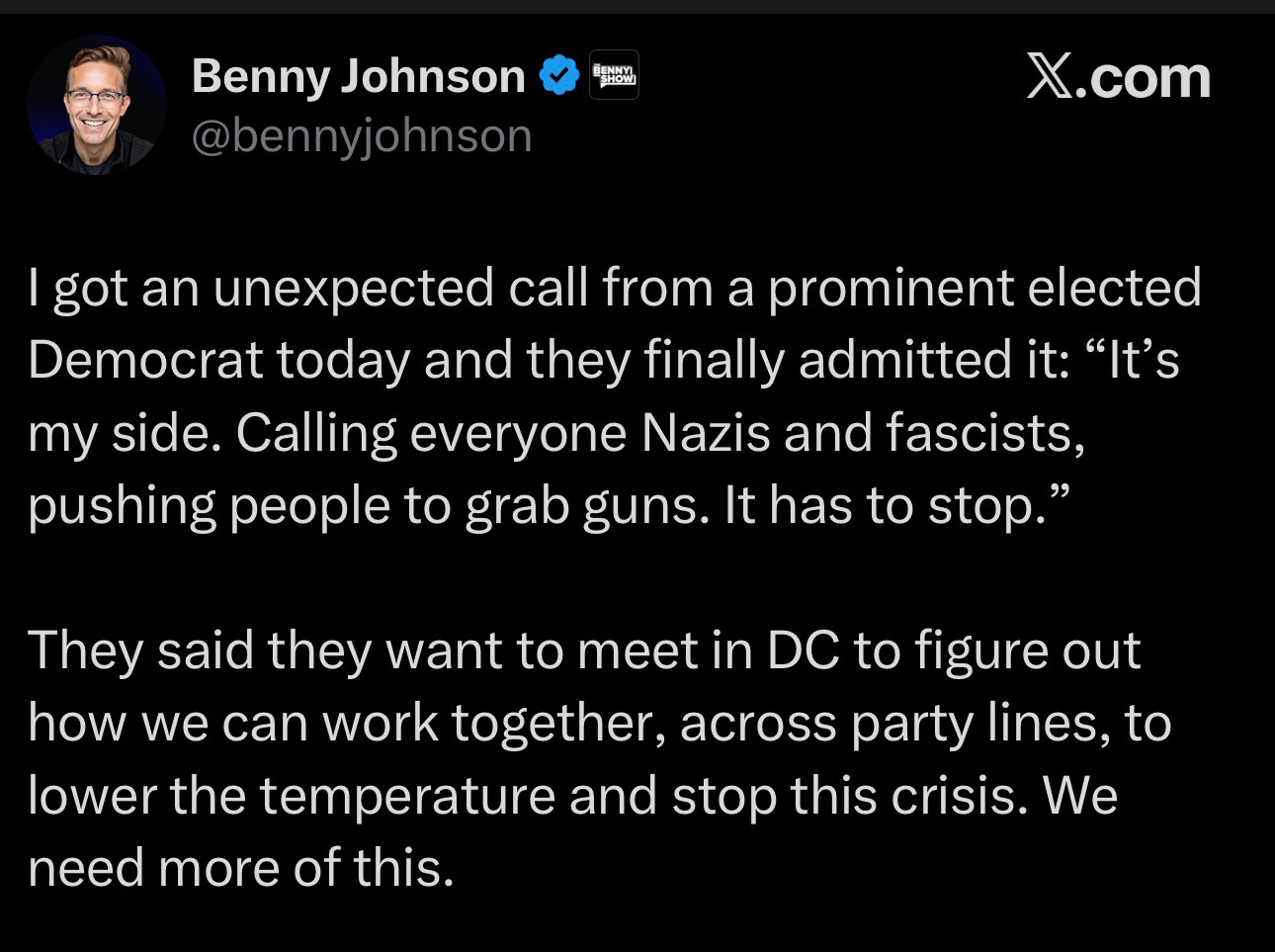
Task: Click the phrase "lower the temperature"
Action: [291, 796]
